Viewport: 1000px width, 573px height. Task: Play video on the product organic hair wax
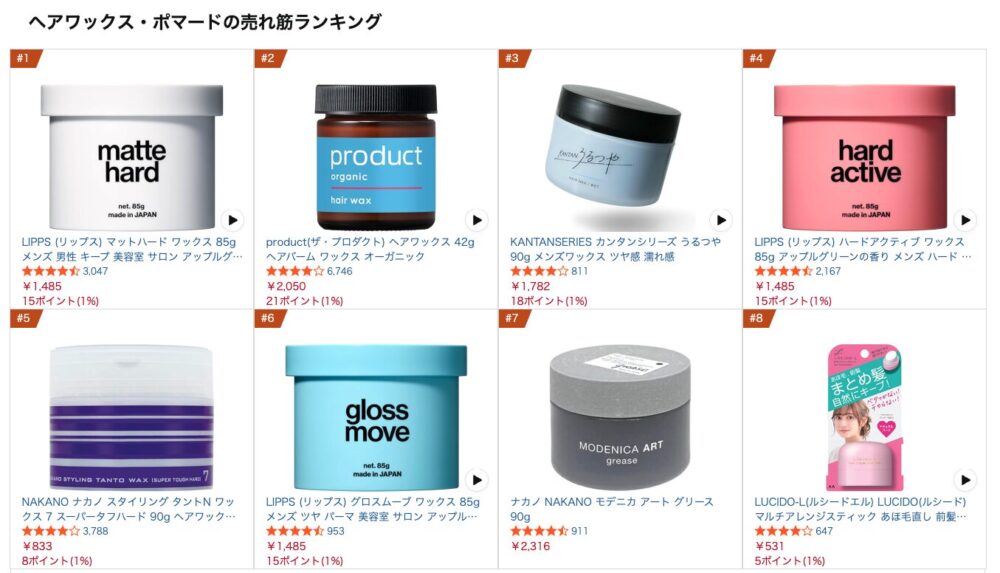(476, 220)
